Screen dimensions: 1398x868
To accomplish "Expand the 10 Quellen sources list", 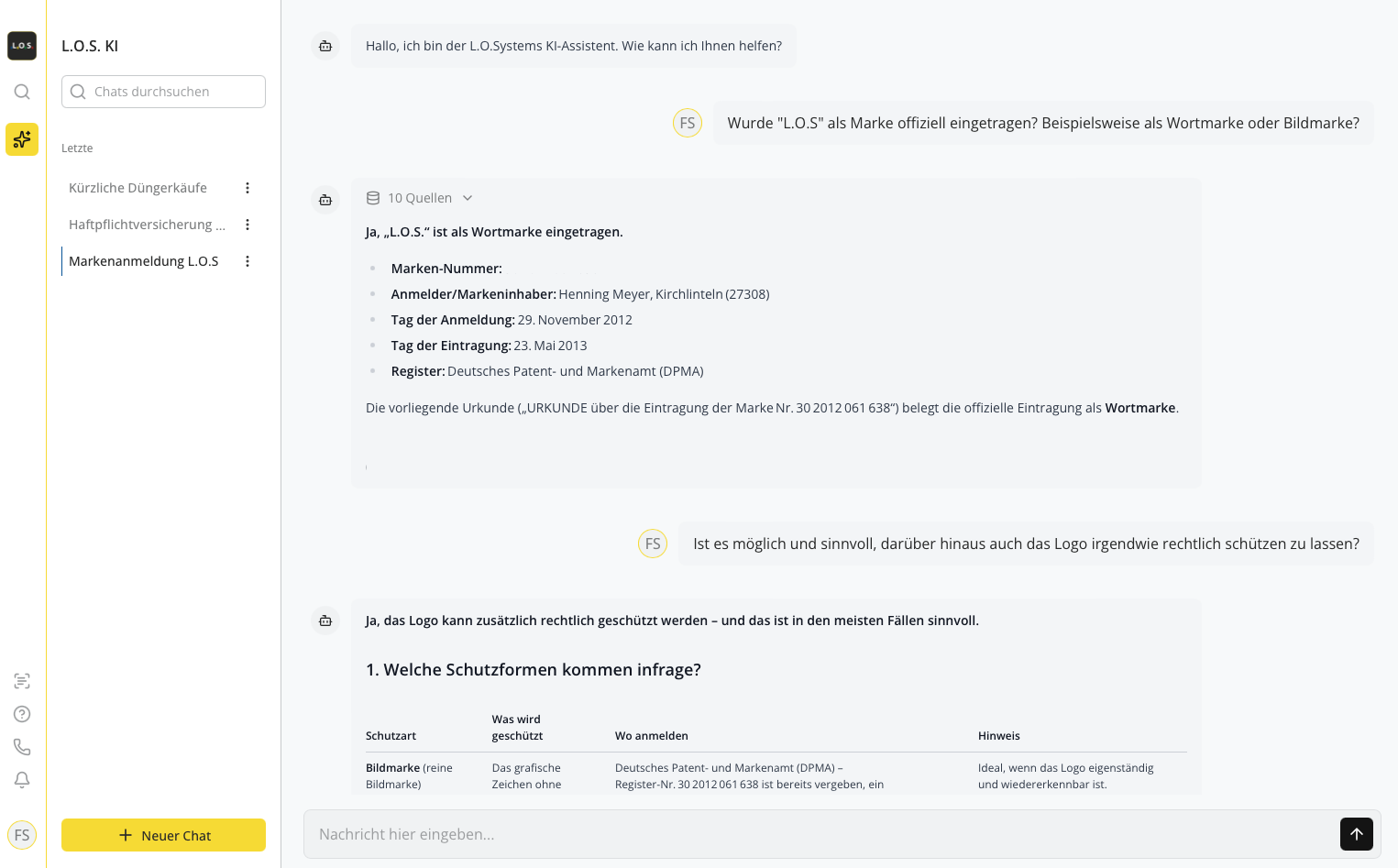I will (420, 198).
